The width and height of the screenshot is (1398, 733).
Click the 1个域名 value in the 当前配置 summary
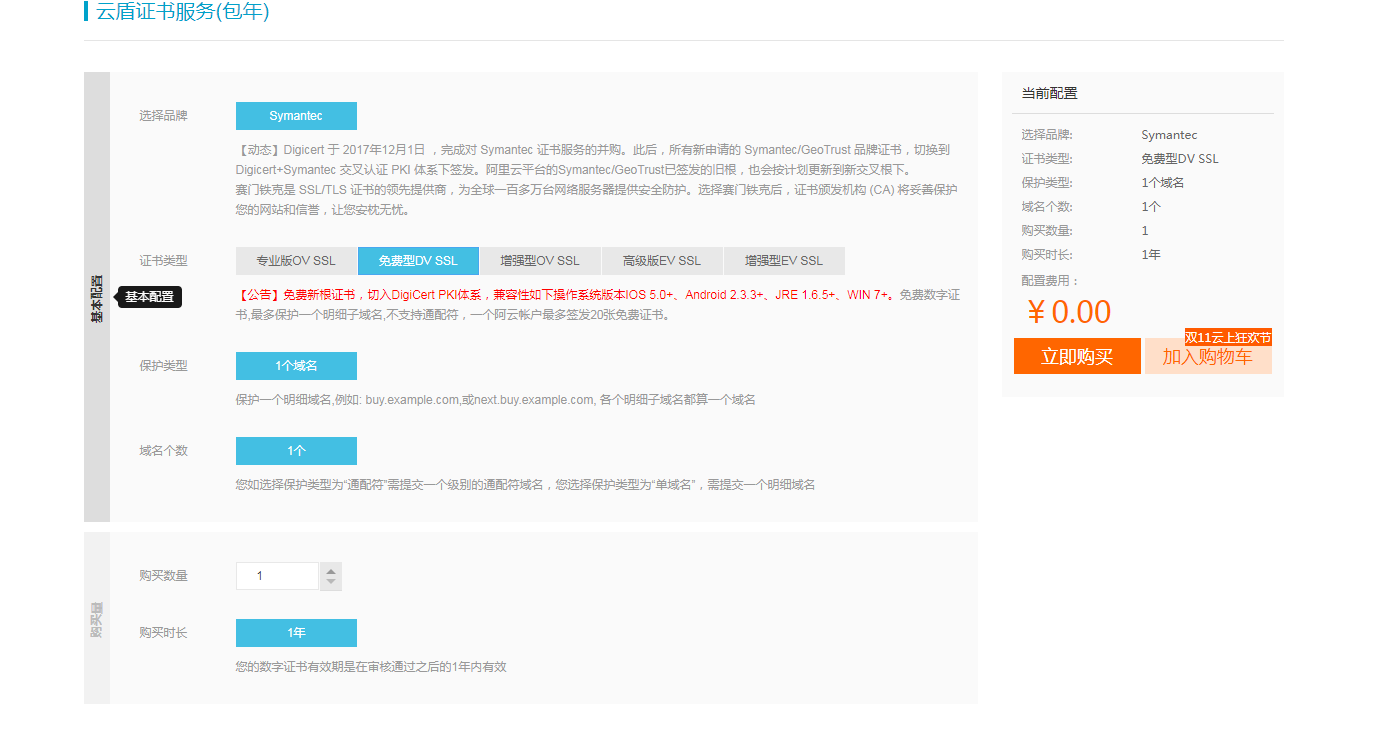(x=1163, y=183)
